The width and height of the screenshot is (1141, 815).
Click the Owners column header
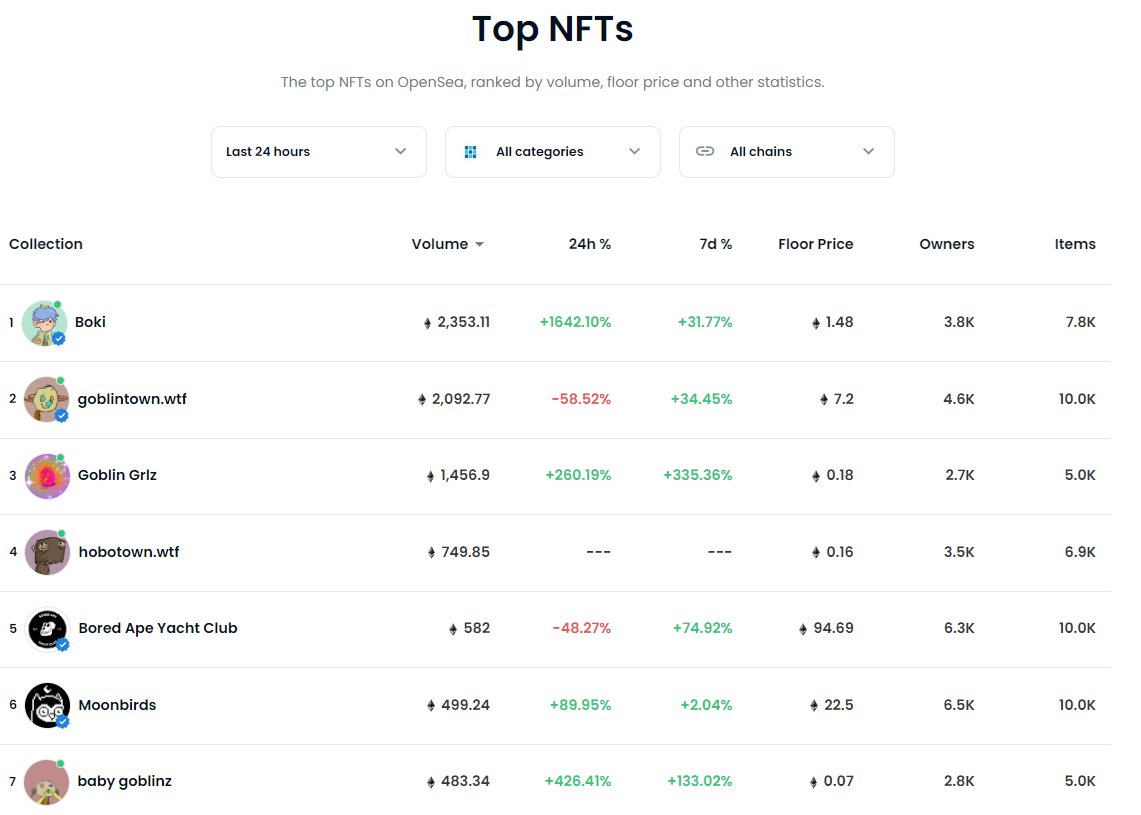point(947,244)
